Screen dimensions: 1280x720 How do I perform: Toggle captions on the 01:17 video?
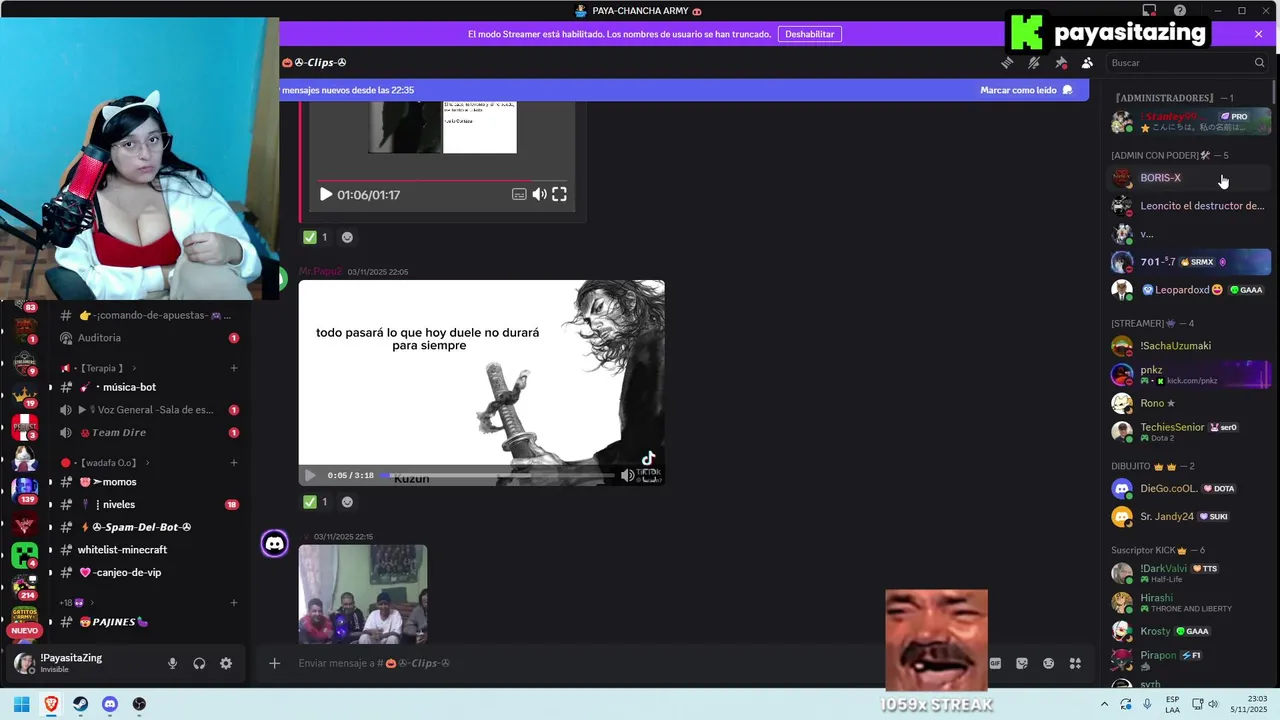[x=519, y=194]
